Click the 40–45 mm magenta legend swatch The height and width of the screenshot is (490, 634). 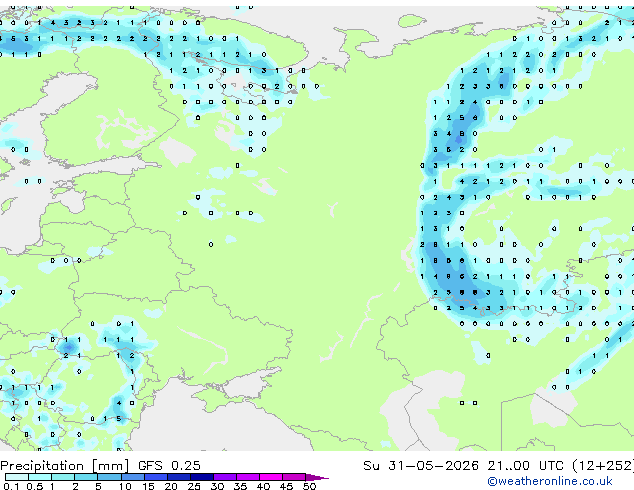coord(271,477)
